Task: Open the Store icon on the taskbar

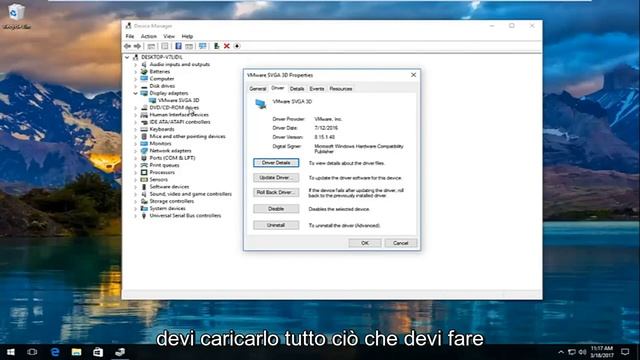Action: point(98,352)
